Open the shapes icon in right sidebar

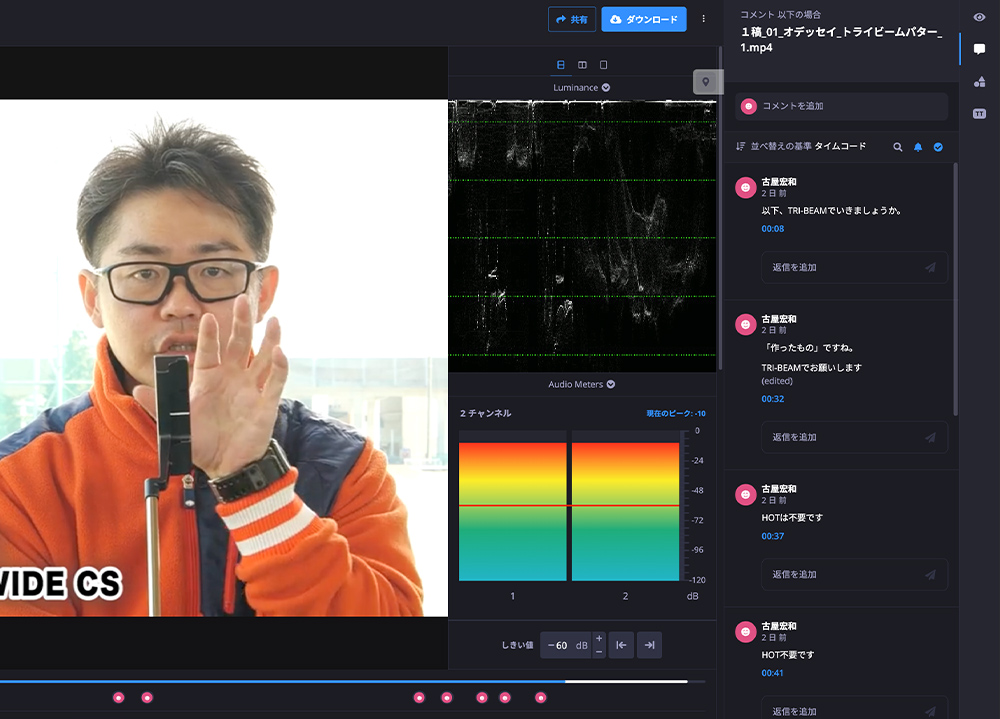coord(979,81)
